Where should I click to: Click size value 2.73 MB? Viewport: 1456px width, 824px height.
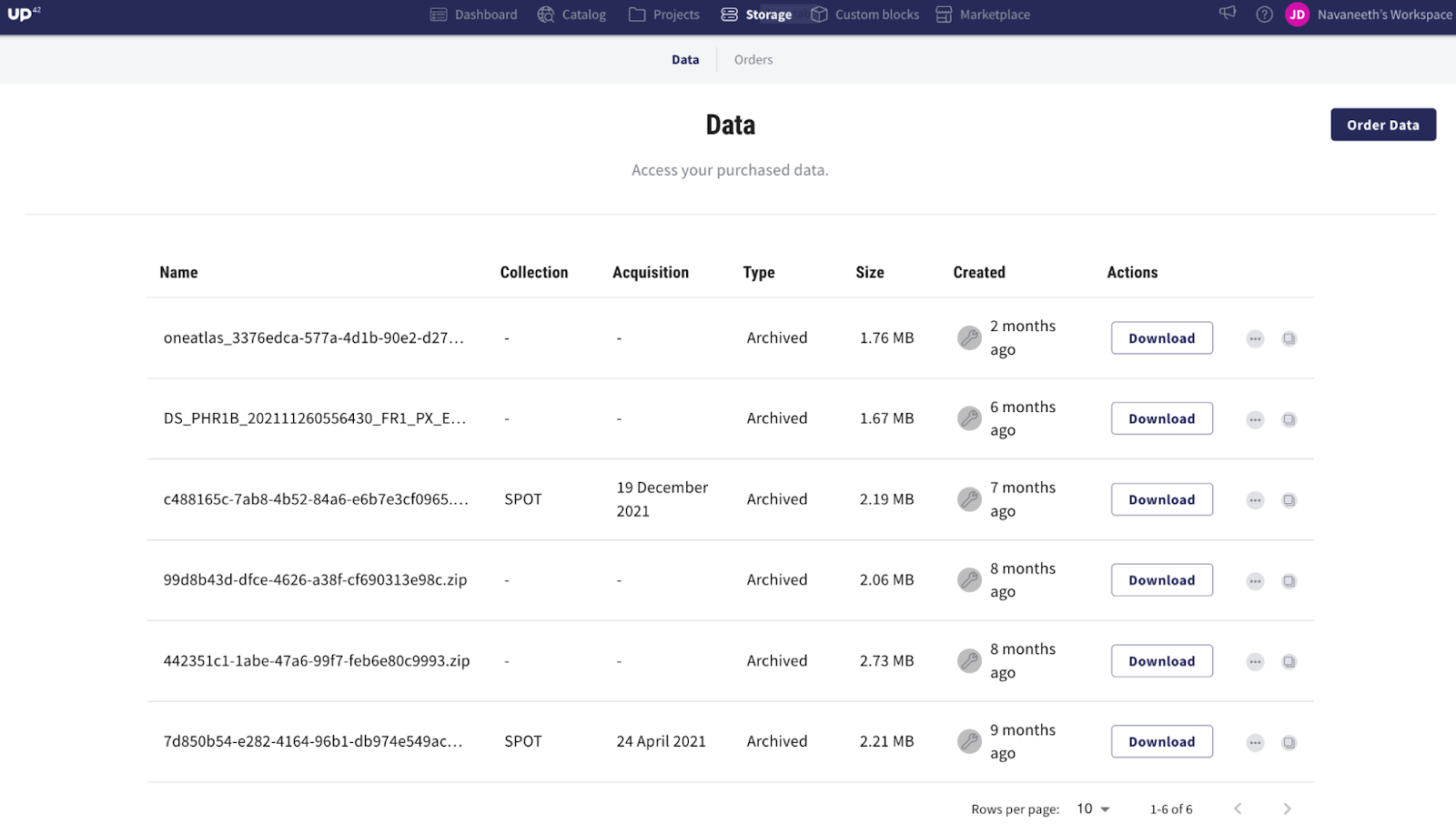coord(886,660)
